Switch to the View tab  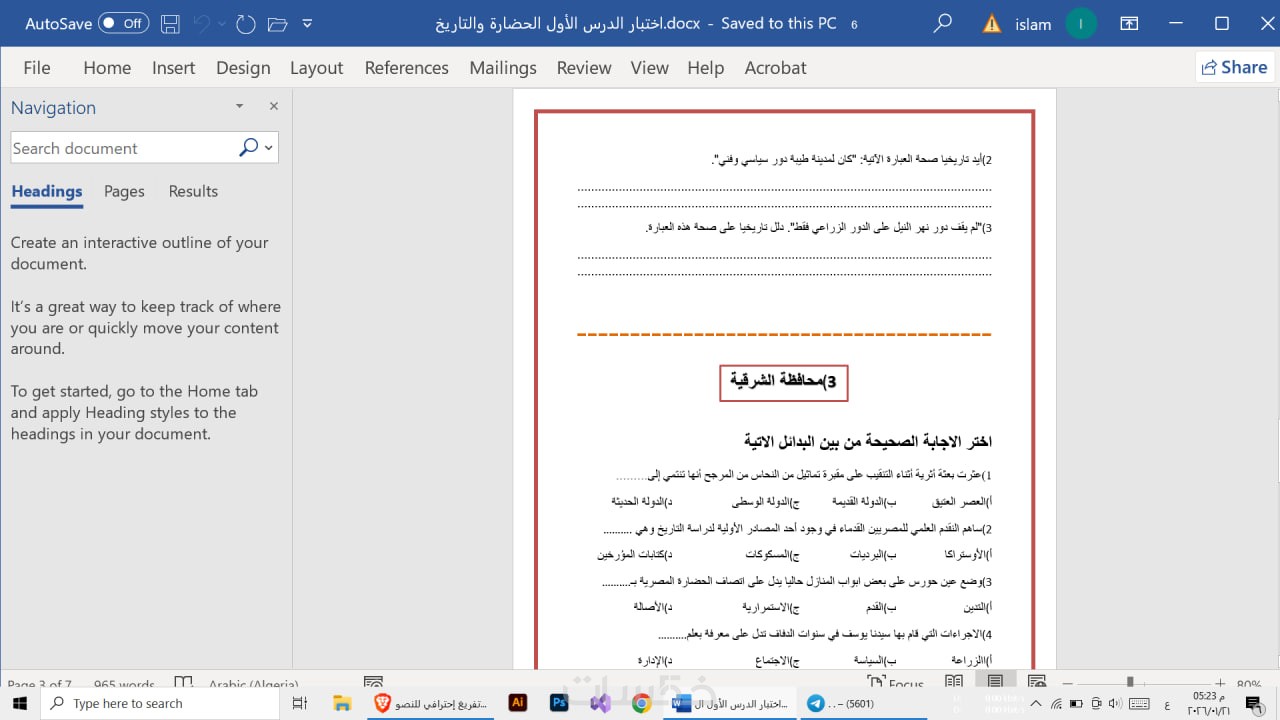pos(649,68)
